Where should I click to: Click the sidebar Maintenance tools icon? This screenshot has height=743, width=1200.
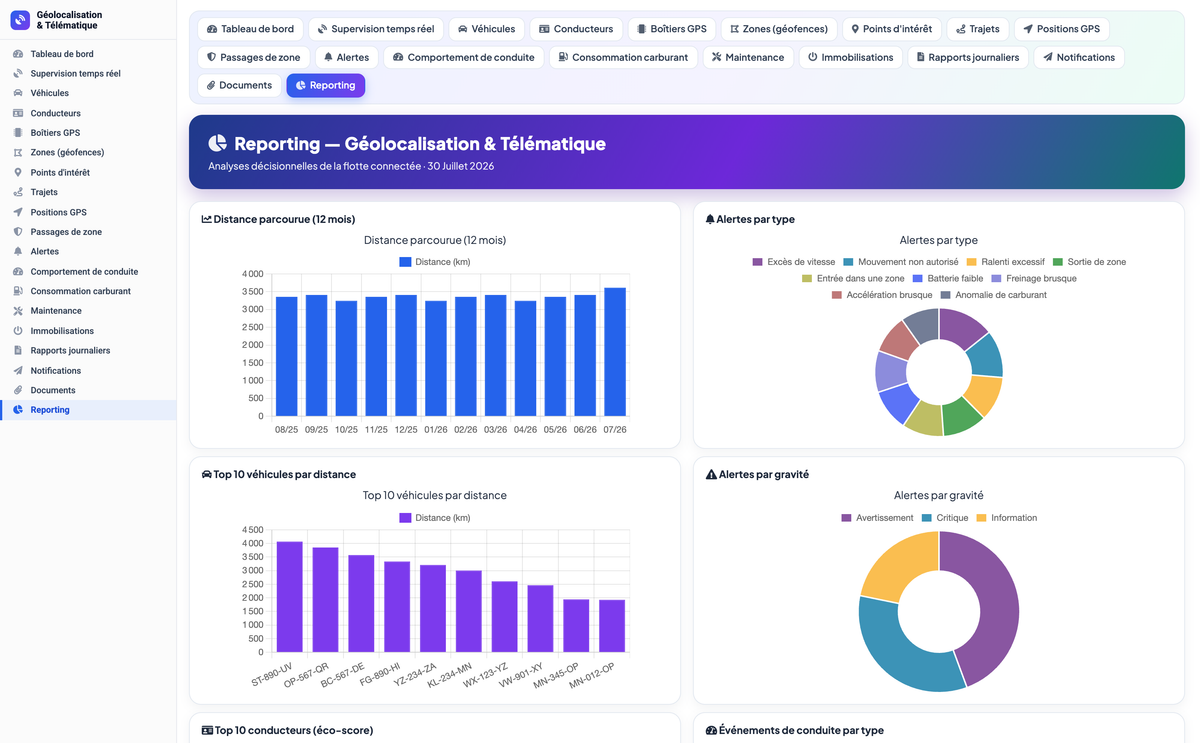click(x=18, y=311)
